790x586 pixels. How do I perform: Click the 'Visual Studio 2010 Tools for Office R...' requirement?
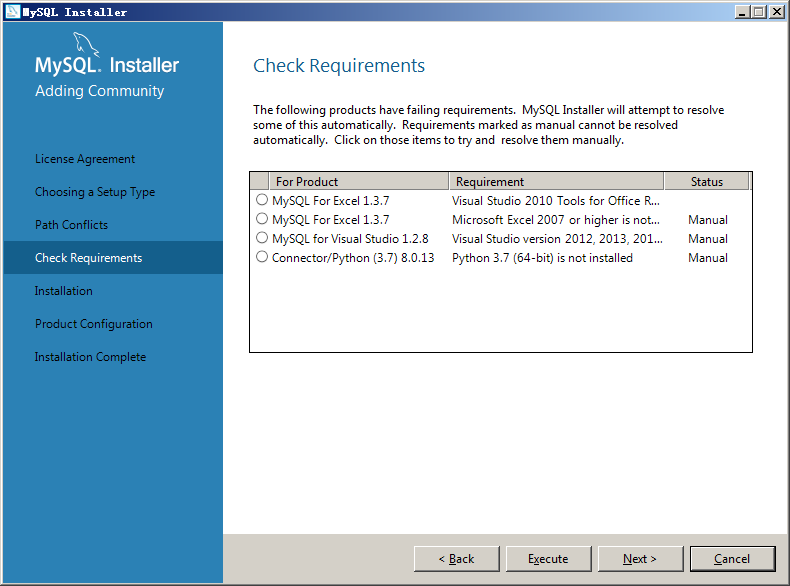click(556, 201)
